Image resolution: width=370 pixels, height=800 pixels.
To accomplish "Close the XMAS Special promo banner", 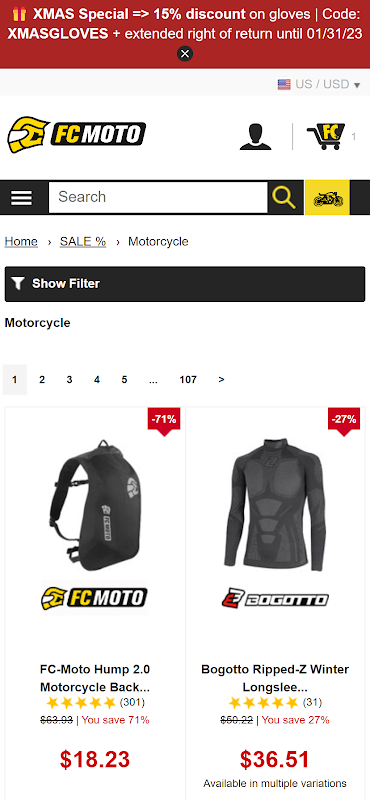I will pos(185,54).
